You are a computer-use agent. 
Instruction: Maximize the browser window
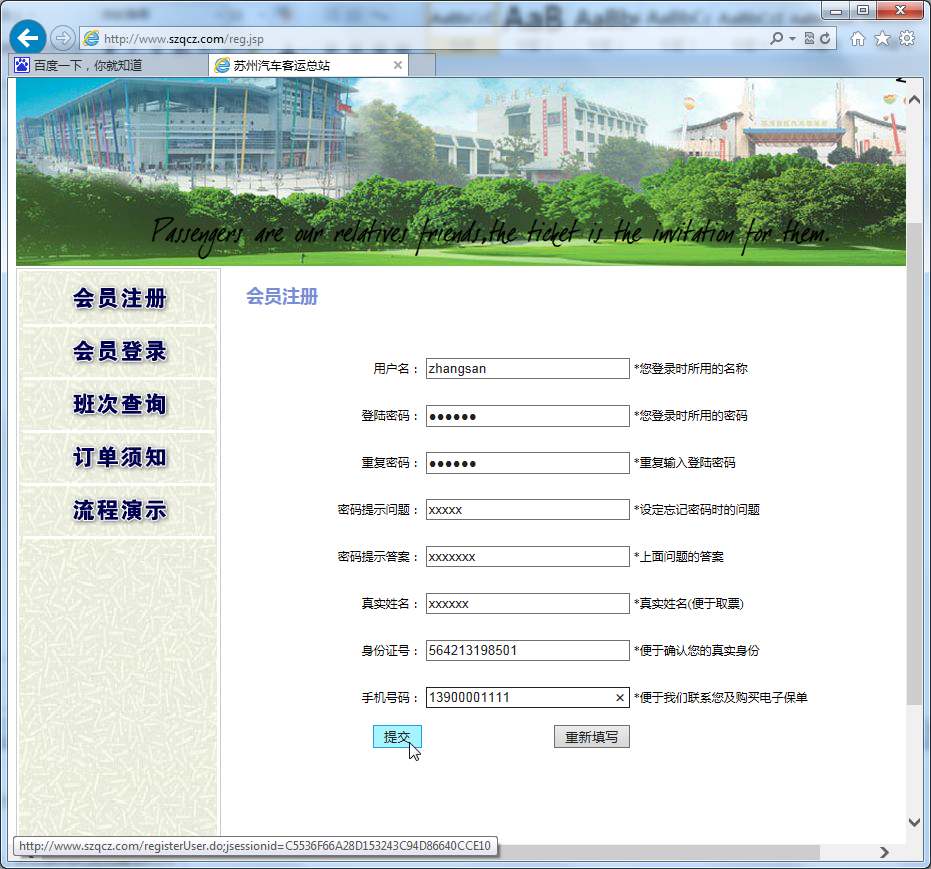click(863, 11)
